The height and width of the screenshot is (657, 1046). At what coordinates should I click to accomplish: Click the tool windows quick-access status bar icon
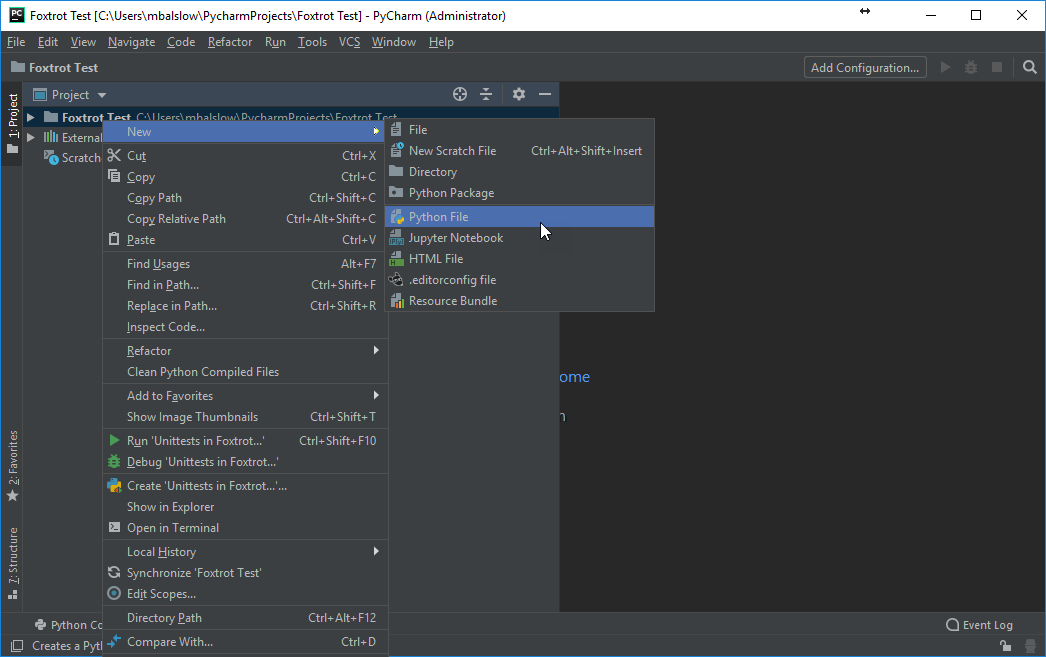point(17,646)
